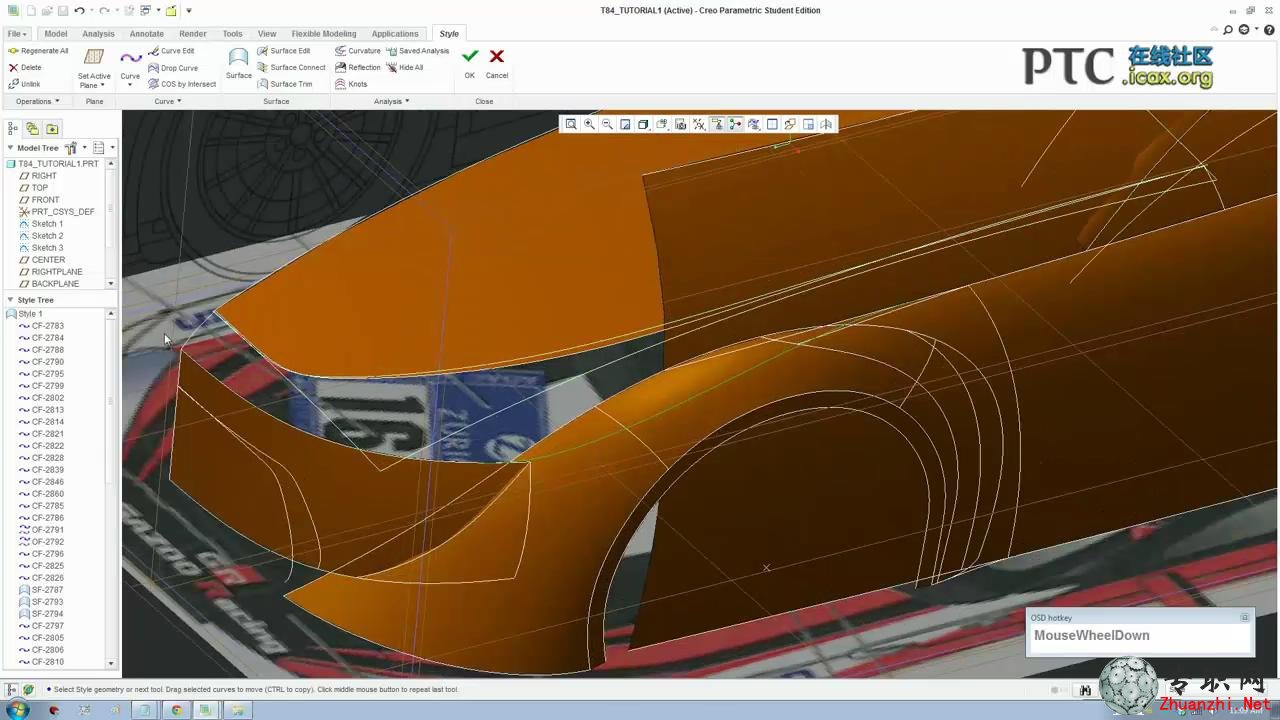Expand the Operations group dropdown
Screen dimensions: 1280x720
click(37, 101)
